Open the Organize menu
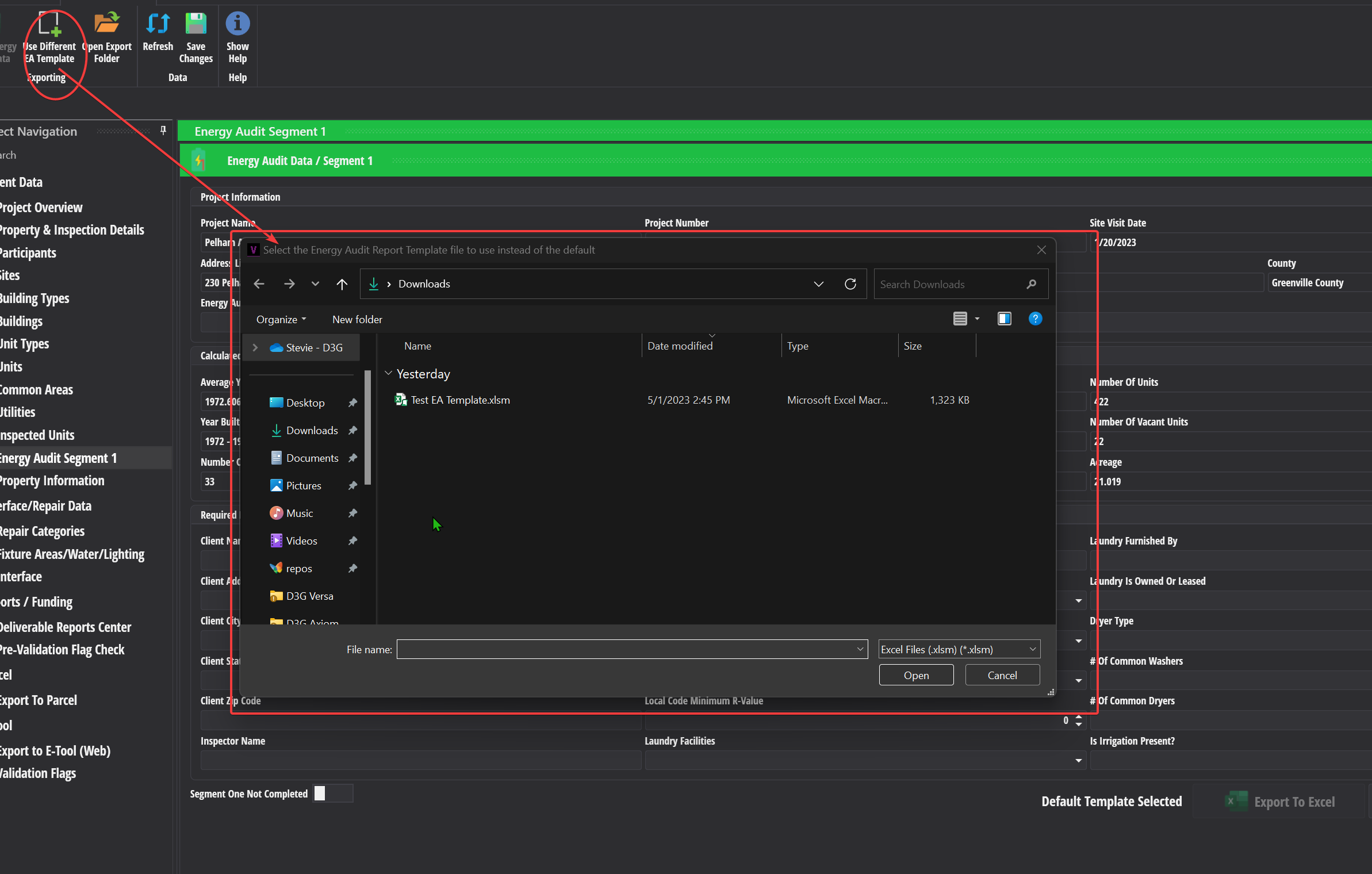1372x874 pixels. (280, 319)
